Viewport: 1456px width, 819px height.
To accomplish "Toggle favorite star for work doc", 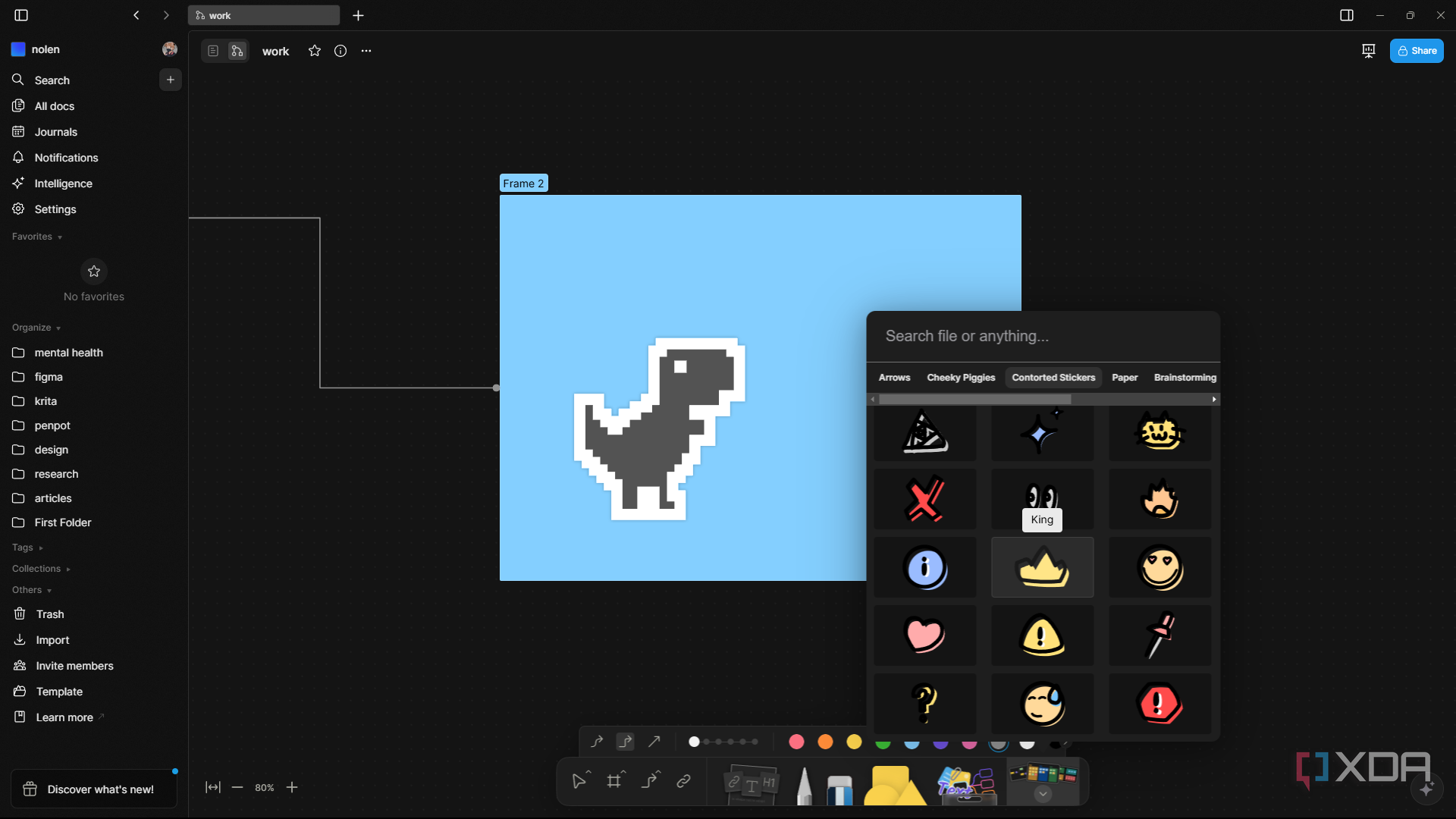I will tap(315, 51).
